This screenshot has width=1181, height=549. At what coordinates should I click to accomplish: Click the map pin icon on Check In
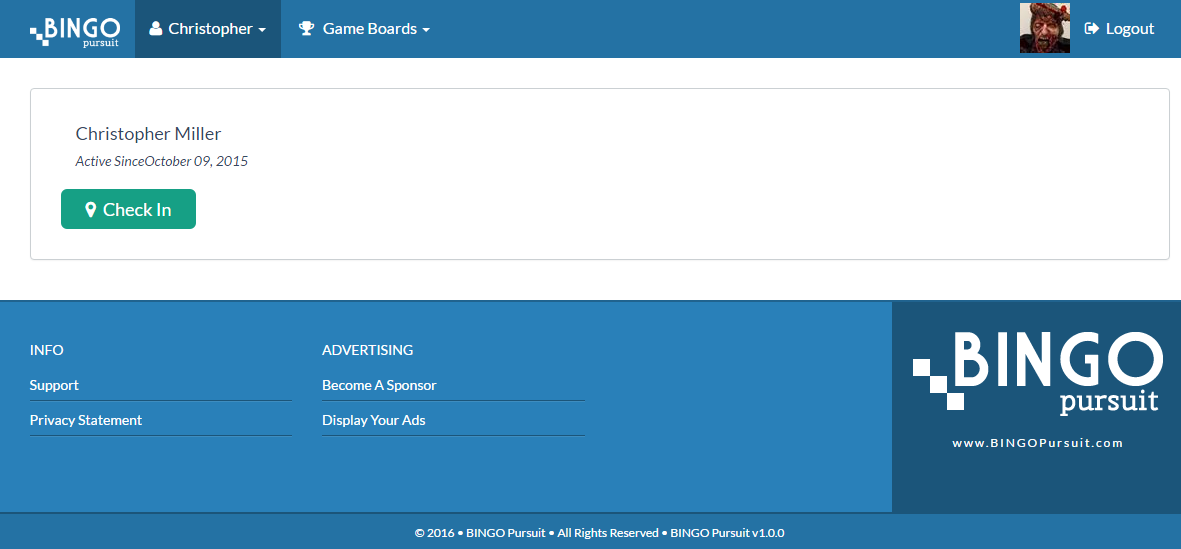click(90, 210)
